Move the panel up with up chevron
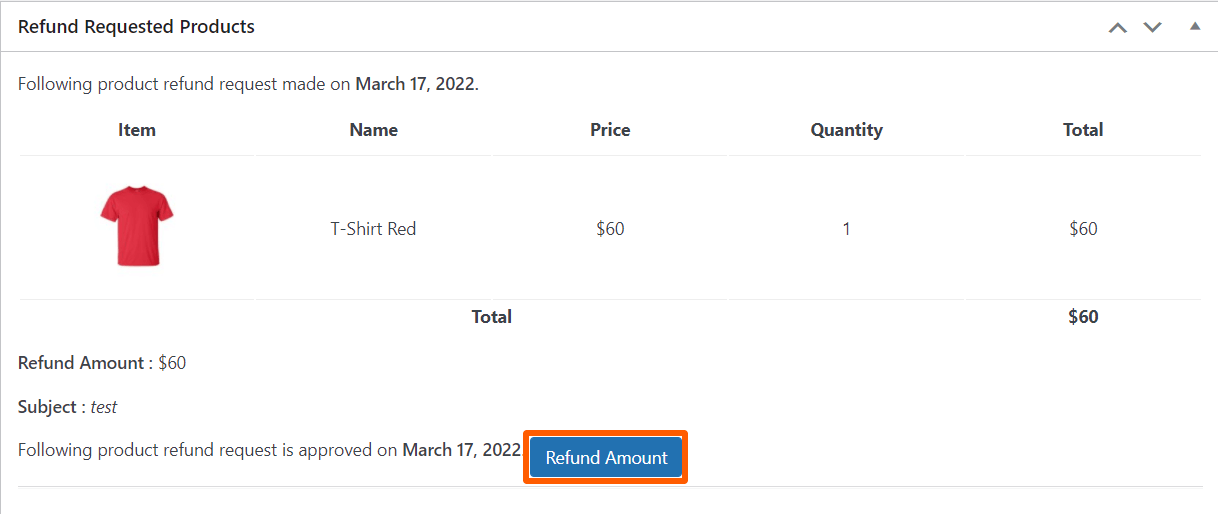 (x=1117, y=27)
